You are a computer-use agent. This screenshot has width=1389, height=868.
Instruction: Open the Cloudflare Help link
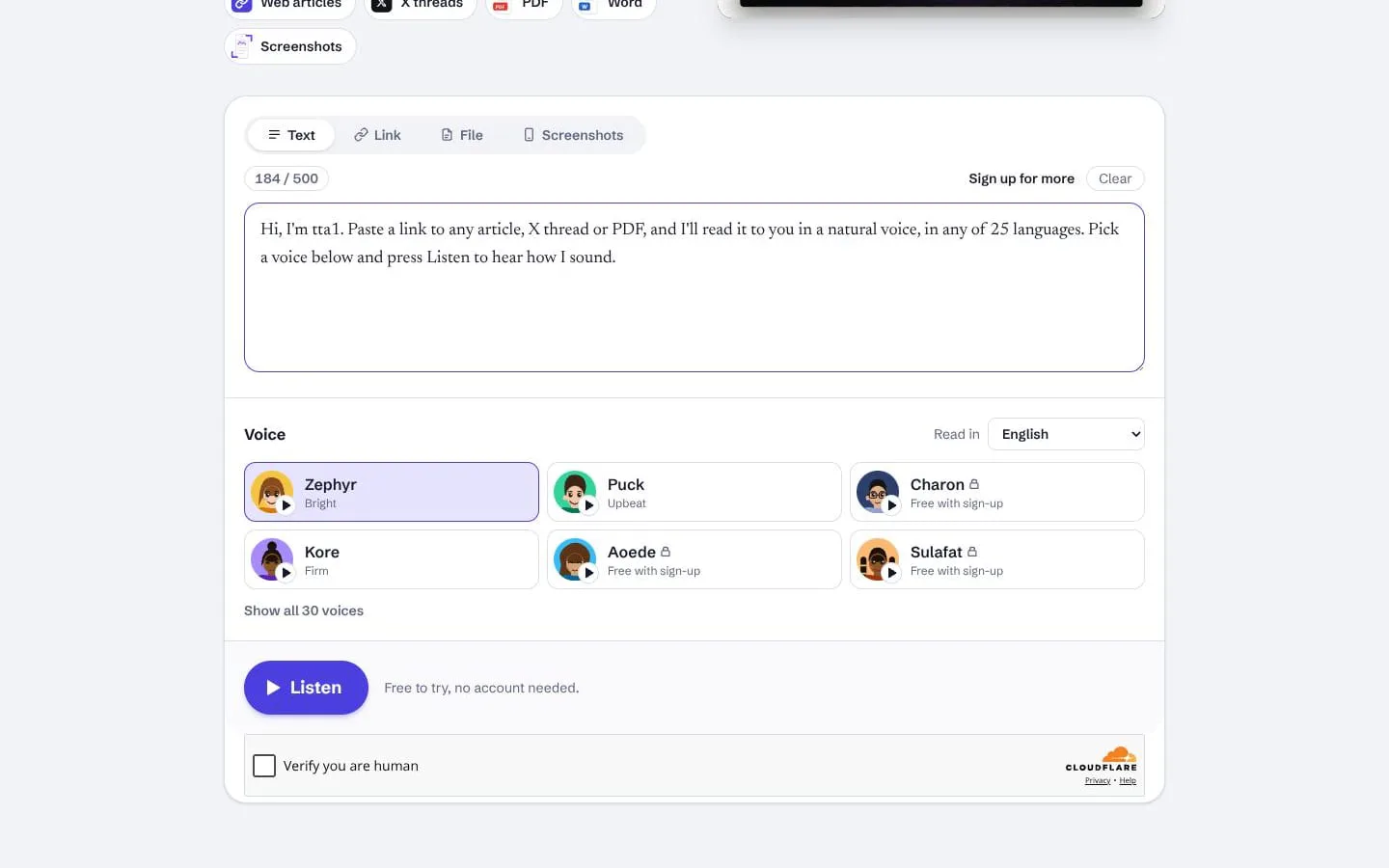point(1128,781)
